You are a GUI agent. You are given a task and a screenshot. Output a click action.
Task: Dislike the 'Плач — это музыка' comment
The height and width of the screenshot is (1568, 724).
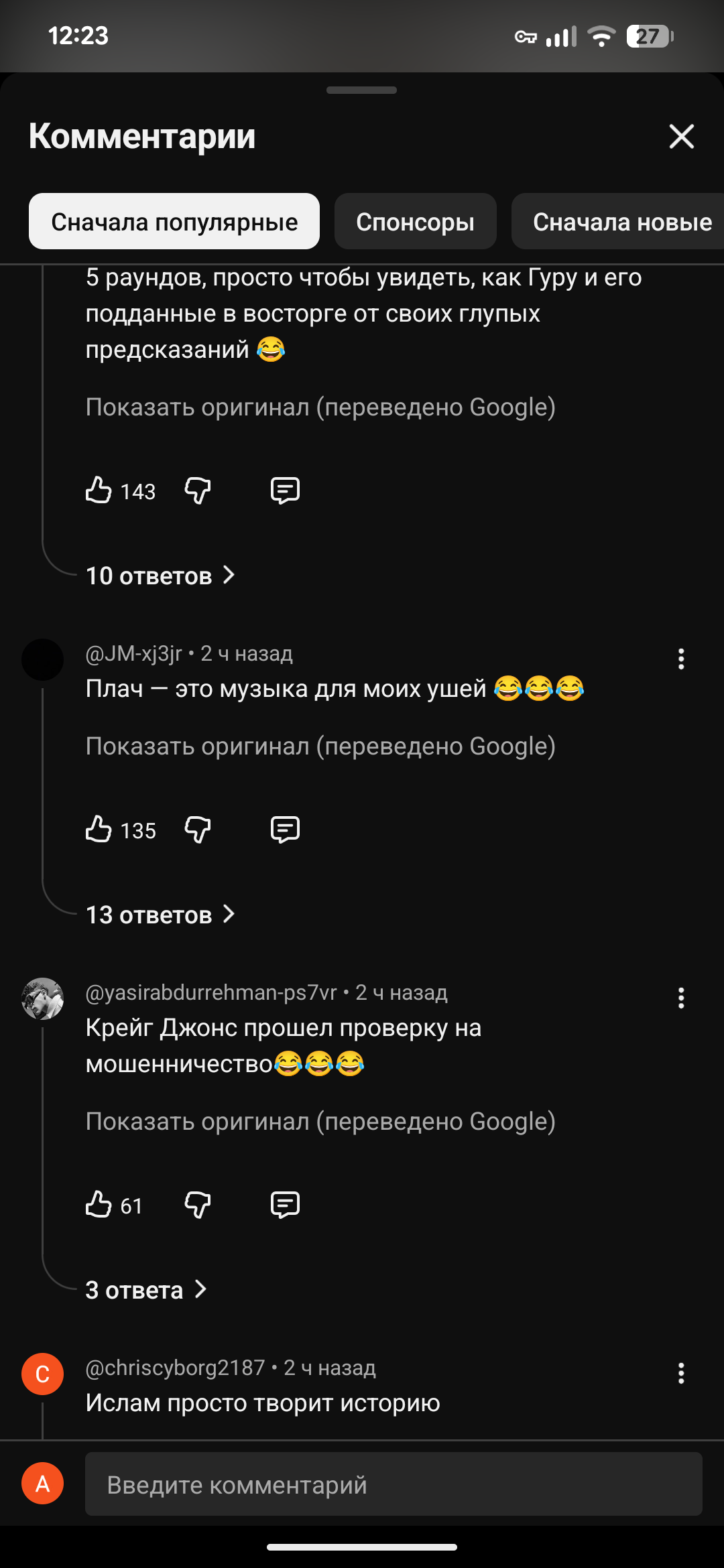click(x=198, y=830)
